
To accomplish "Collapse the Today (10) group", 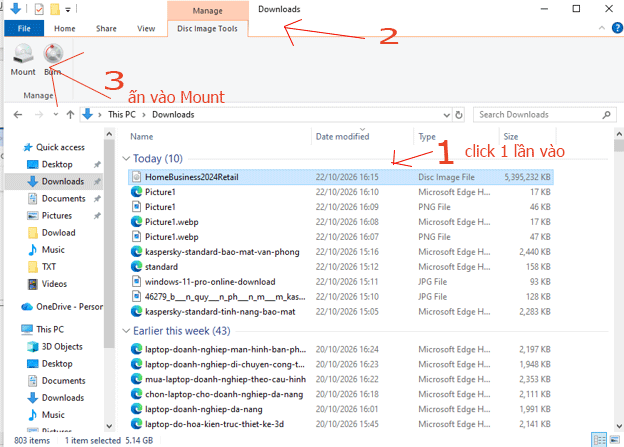I will [126, 158].
